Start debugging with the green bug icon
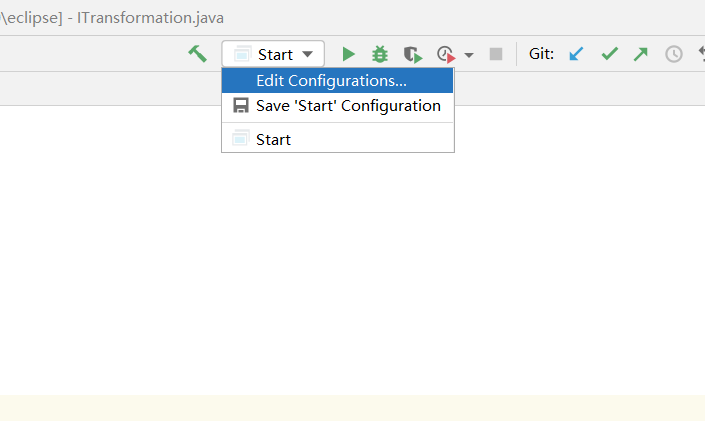 coord(380,54)
